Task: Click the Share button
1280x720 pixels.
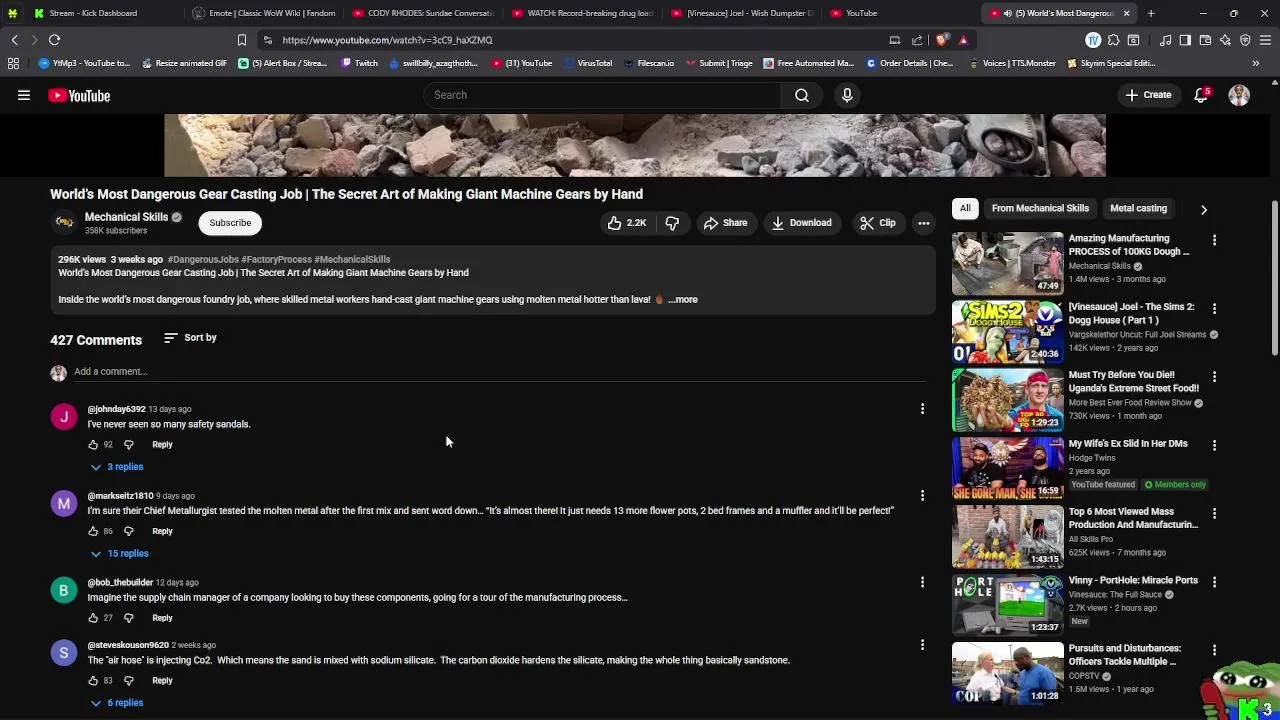Action: tap(725, 223)
